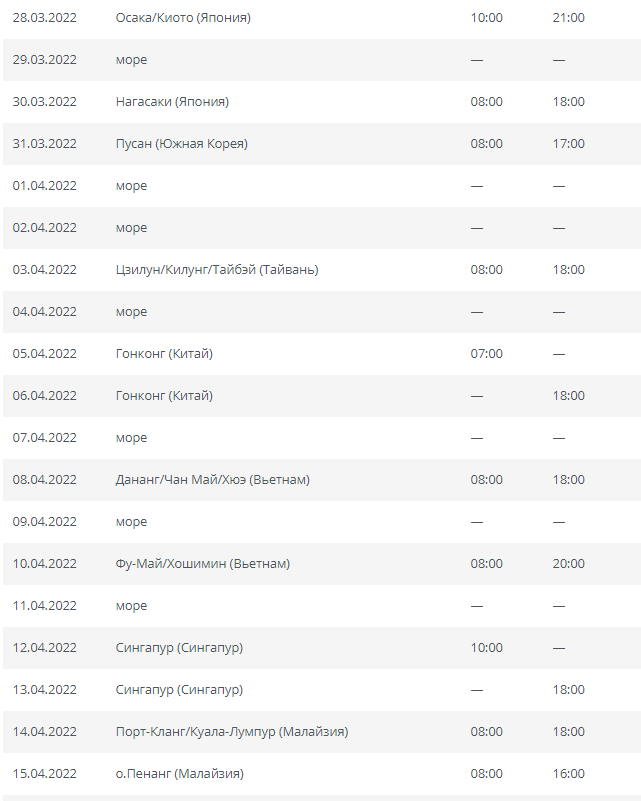The height and width of the screenshot is (801, 641).
Task: Click the 21:00 departure time for Осака
Action: (568, 18)
